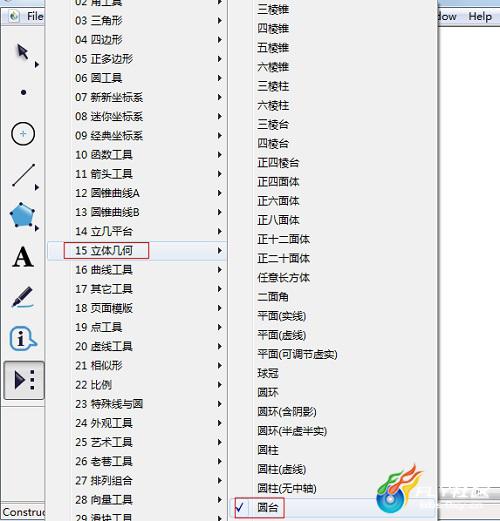Expand the 03 三角形 submenu arrow
The width and height of the screenshot is (500, 521).
[x=220, y=21]
